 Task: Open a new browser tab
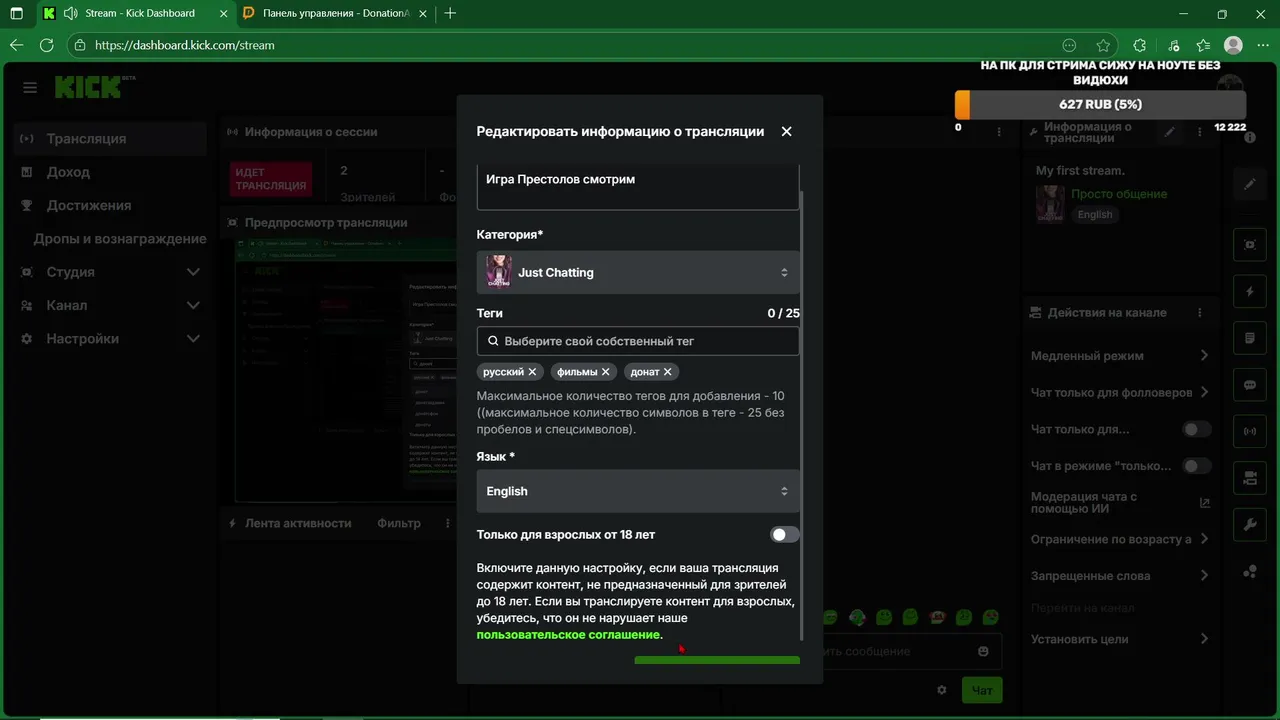click(x=450, y=14)
